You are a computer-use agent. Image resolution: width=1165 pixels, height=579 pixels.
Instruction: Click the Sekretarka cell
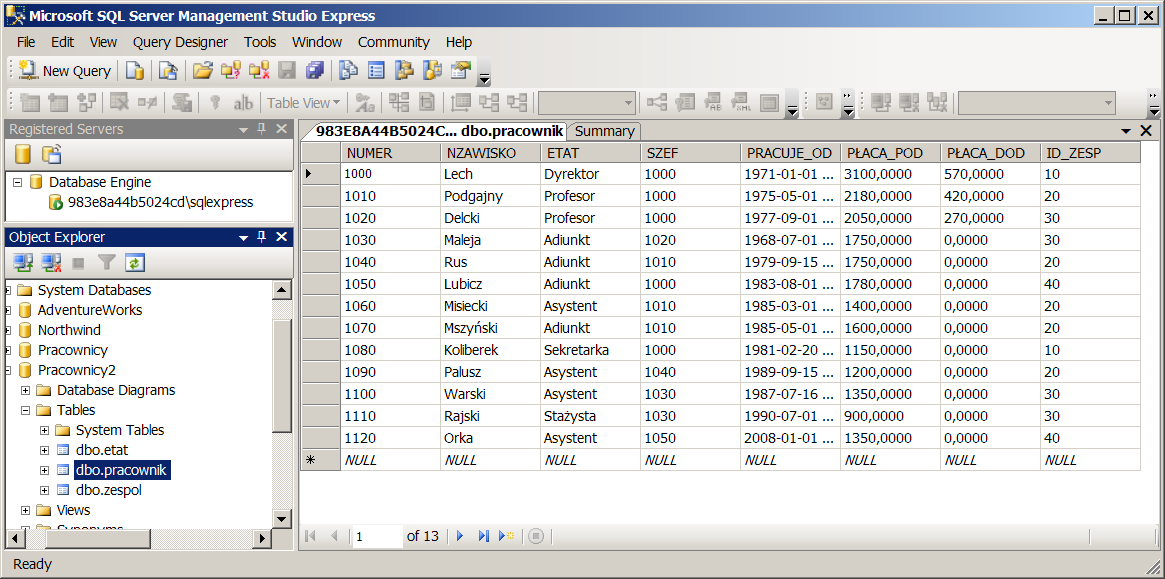(590, 350)
